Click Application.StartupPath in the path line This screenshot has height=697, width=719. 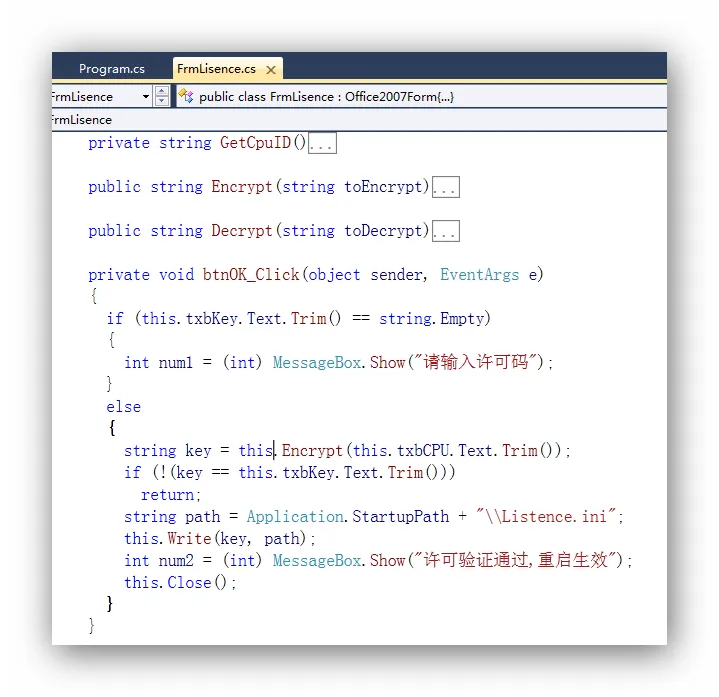(348, 517)
